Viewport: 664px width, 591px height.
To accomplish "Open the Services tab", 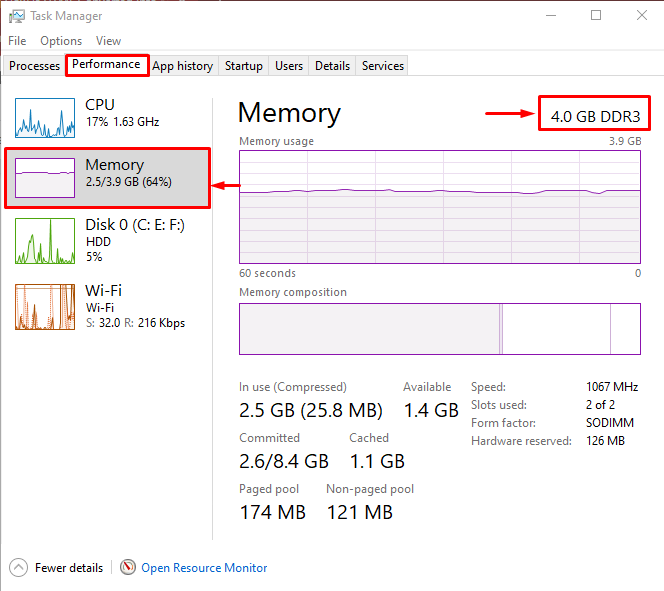I will [x=383, y=66].
